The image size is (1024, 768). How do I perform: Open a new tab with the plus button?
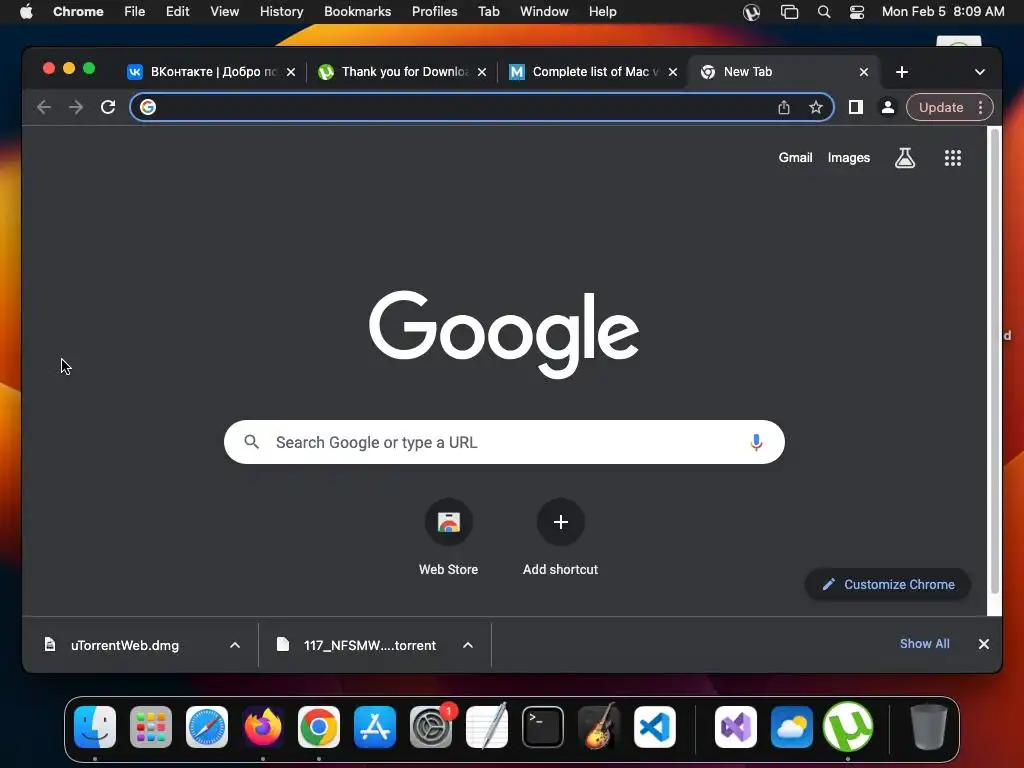tap(902, 72)
